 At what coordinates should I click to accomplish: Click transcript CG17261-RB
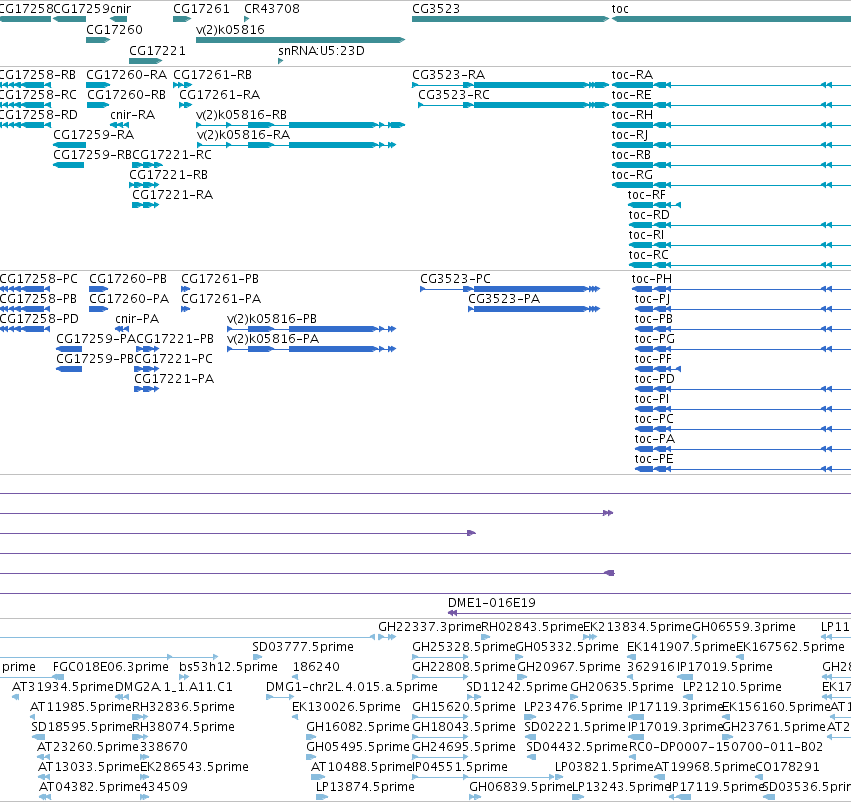pos(182,85)
